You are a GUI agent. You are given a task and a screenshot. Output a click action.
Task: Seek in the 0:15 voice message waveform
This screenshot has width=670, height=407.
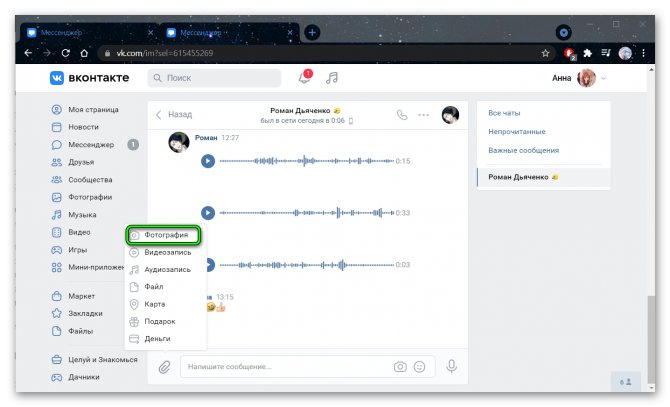point(306,161)
